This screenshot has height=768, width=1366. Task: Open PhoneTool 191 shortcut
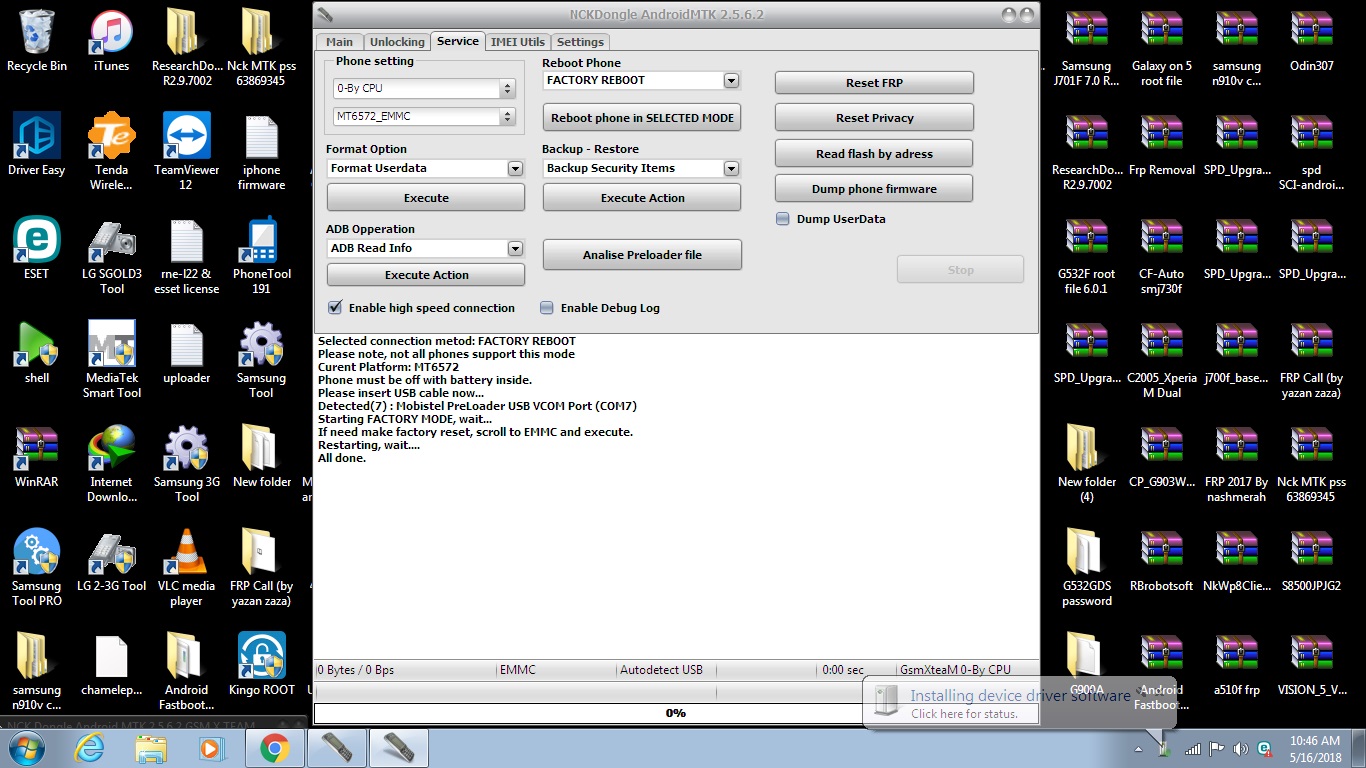click(x=261, y=257)
